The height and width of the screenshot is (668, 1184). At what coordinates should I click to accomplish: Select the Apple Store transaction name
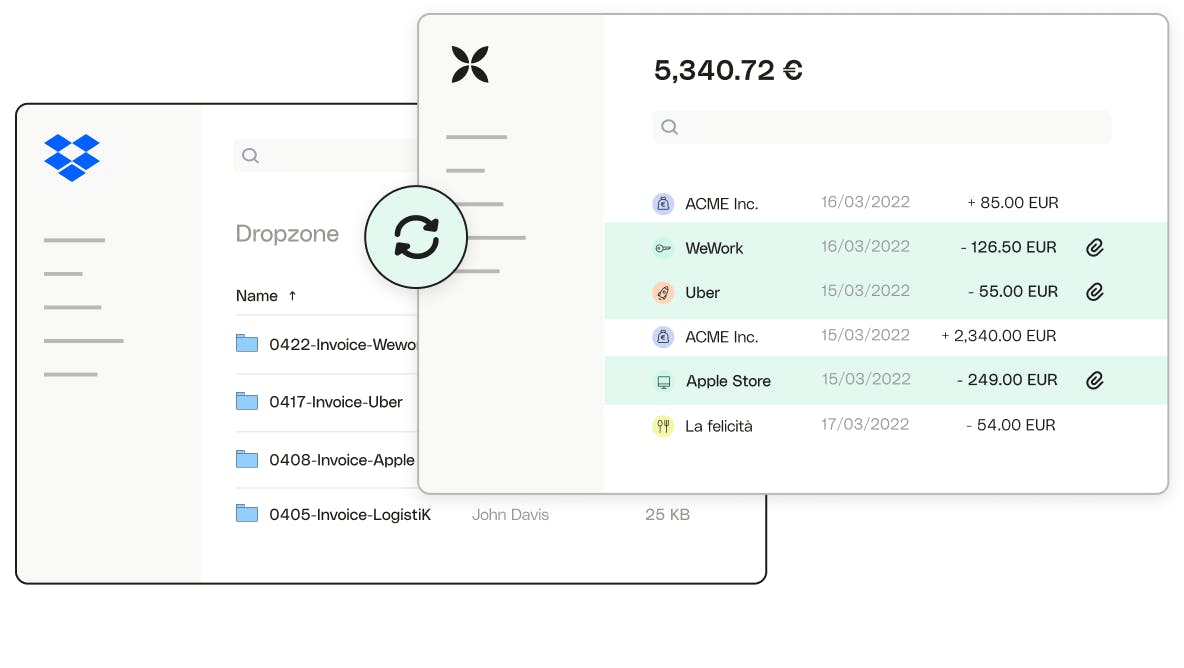coord(729,381)
